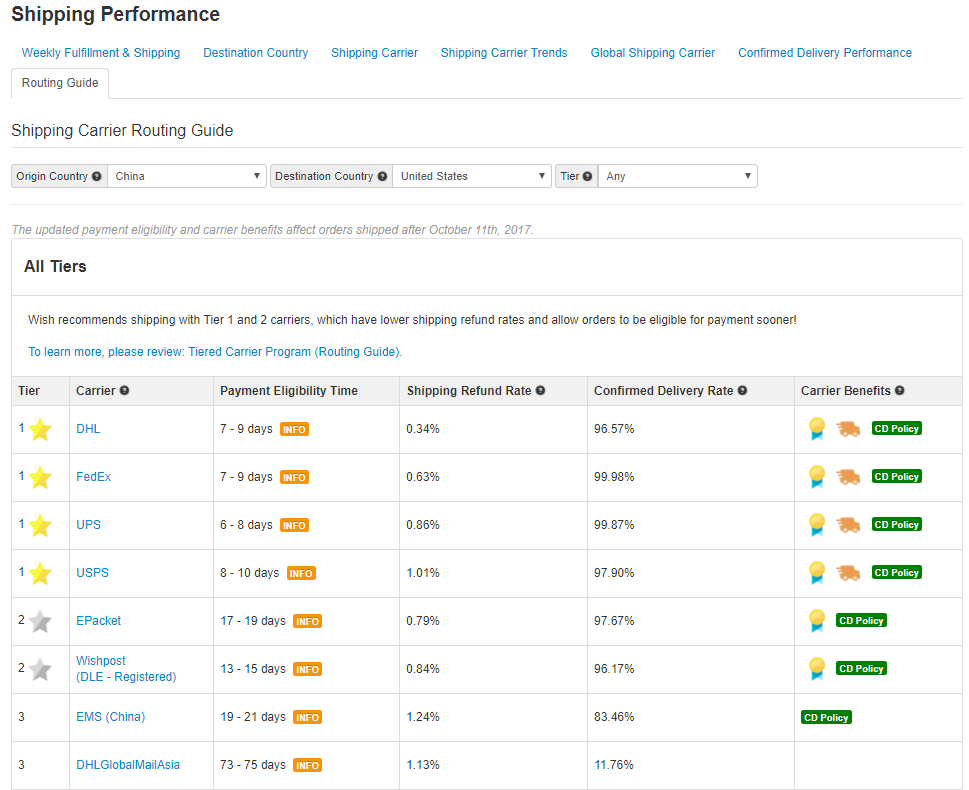Viewport: 969px width, 790px height.
Task: Go to Weekly Fulfillment & Shipping tab
Action: 101,53
